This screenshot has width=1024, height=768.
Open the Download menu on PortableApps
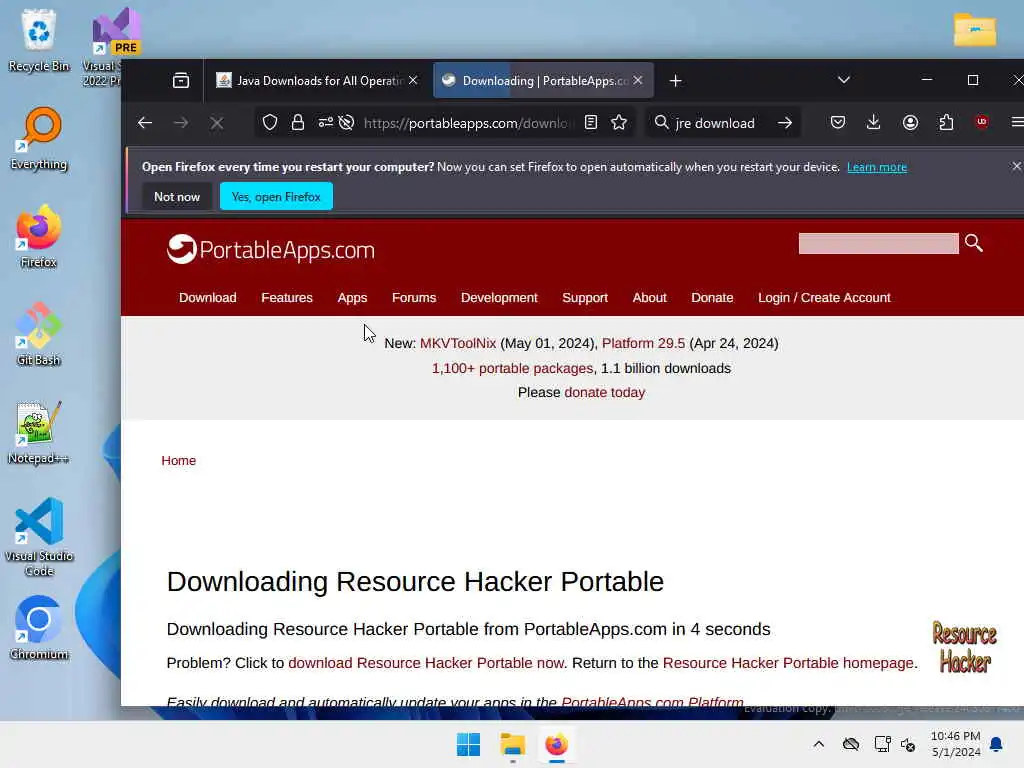pyautogui.click(x=208, y=298)
